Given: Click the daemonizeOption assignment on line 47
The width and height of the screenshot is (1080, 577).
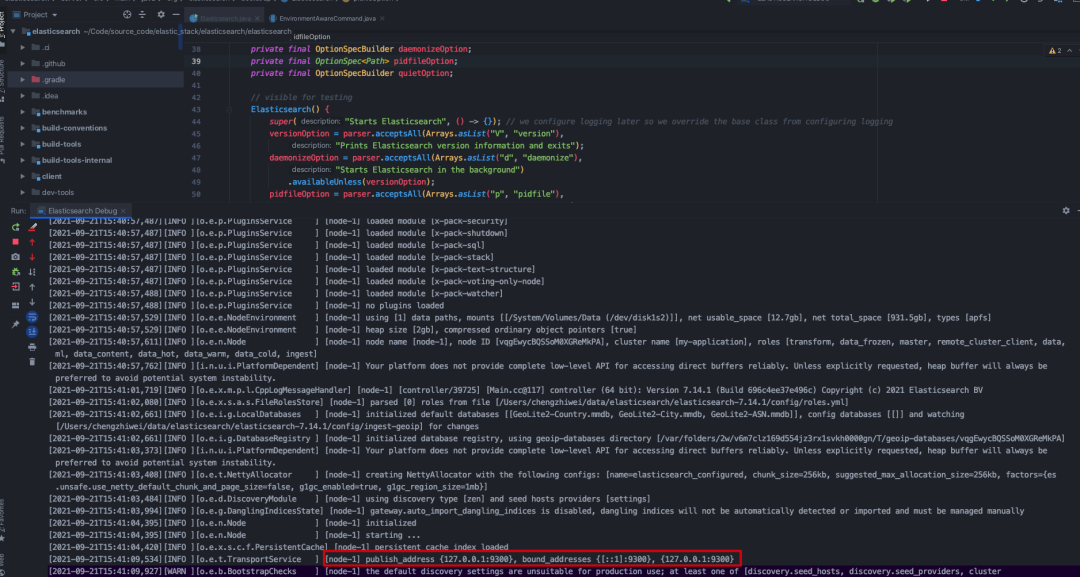Looking at the screenshot, I should click(426, 158).
